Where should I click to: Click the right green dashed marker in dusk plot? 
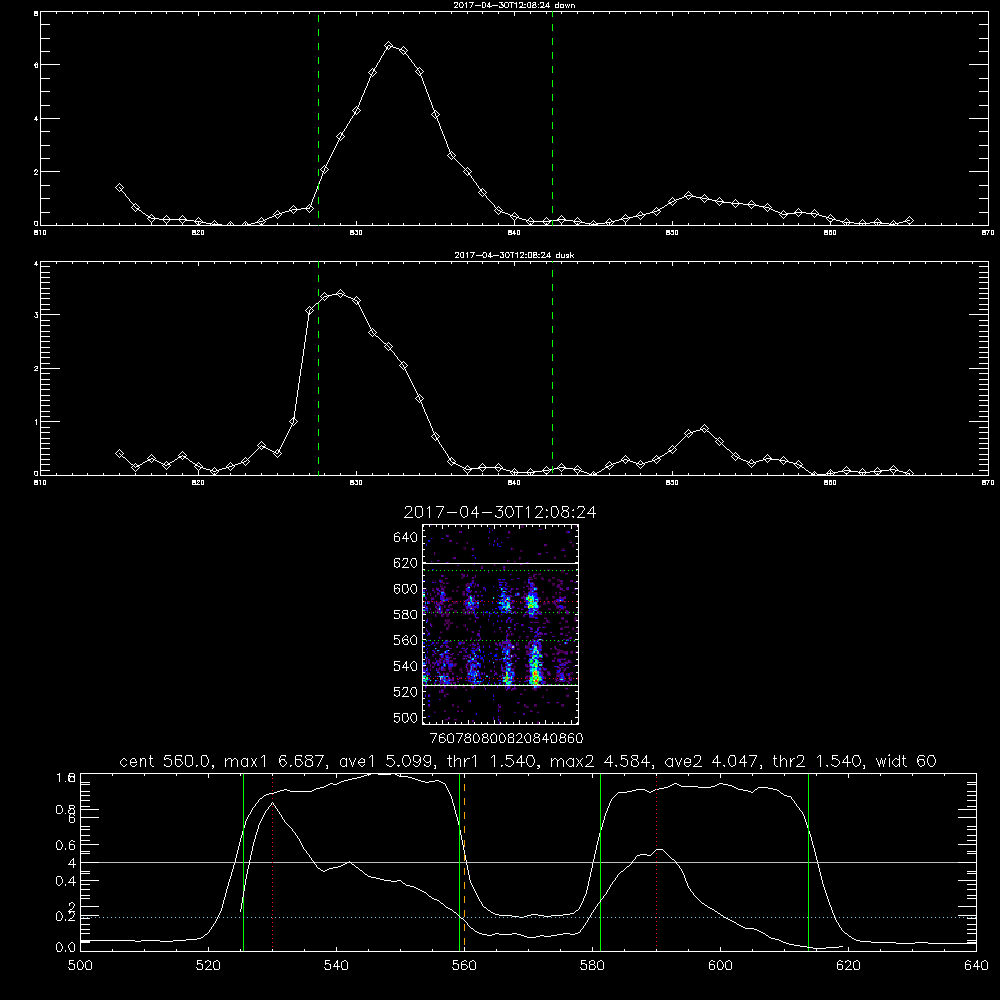point(552,368)
